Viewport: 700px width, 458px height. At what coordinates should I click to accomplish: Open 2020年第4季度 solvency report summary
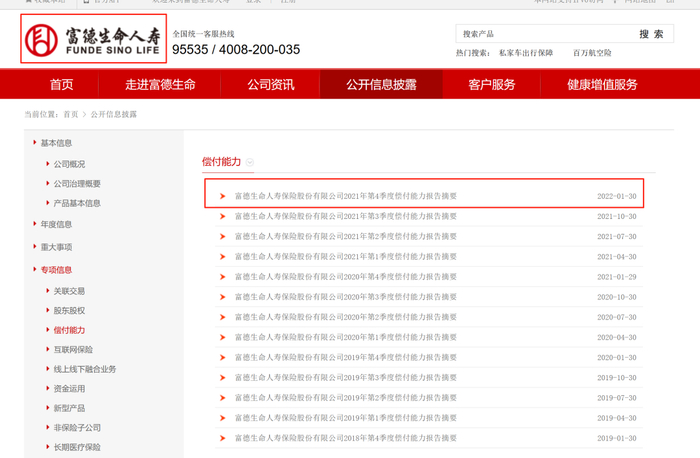click(346, 277)
